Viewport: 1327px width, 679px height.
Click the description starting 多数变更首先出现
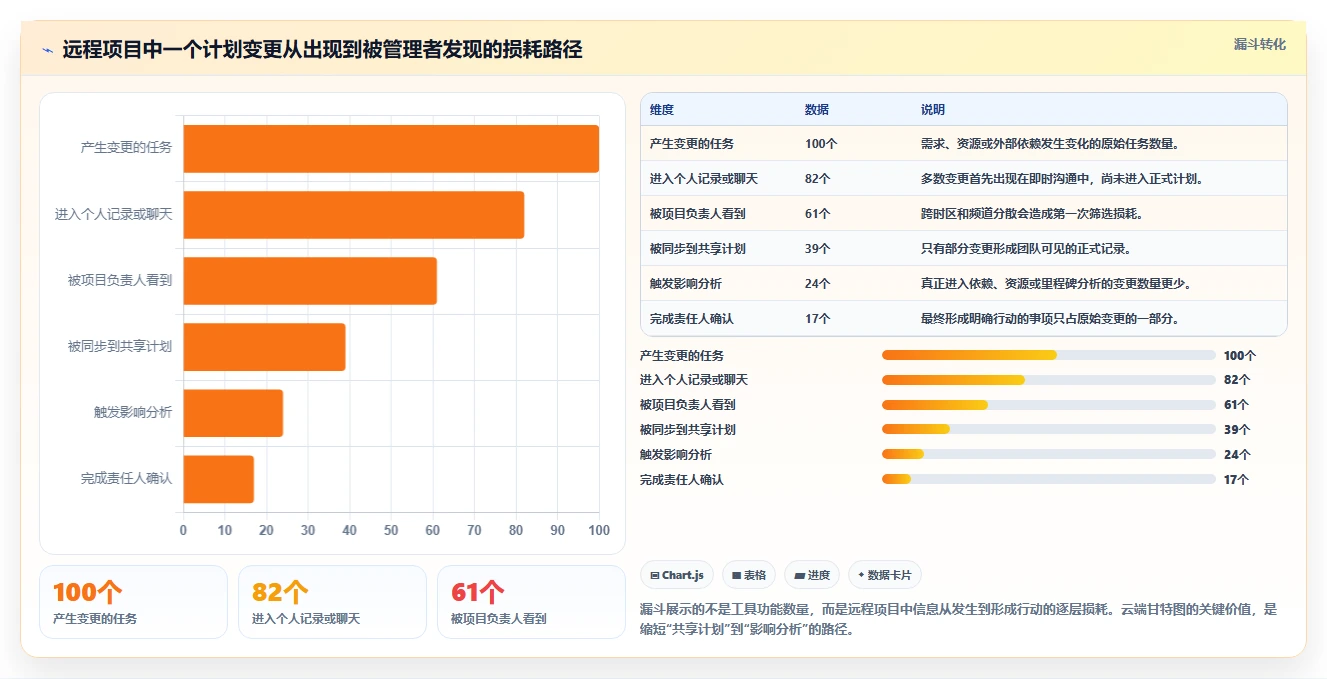(x=1062, y=179)
